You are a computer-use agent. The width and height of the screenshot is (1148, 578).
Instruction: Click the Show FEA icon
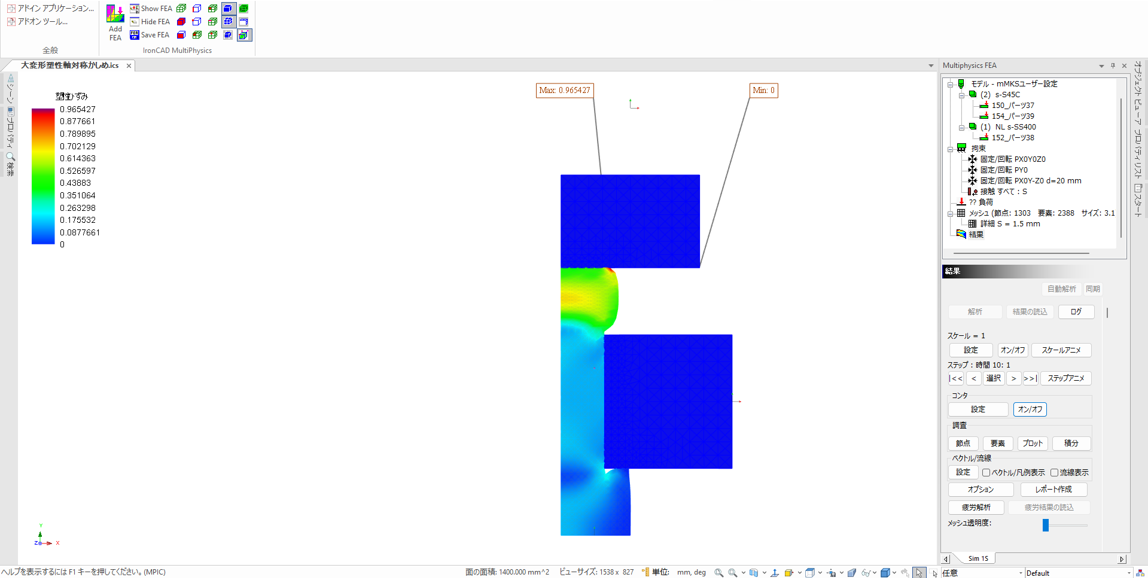(135, 8)
